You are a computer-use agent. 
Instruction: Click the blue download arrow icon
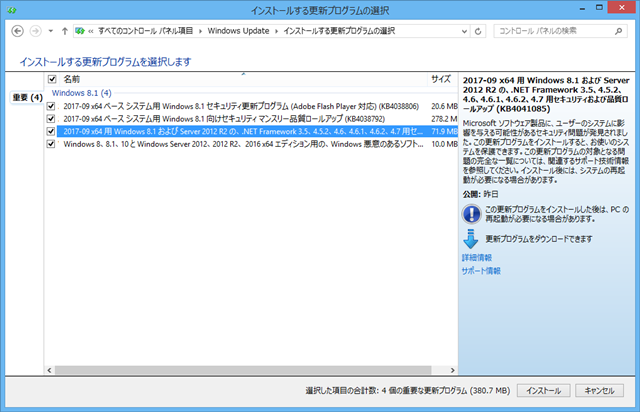[x=471, y=239]
